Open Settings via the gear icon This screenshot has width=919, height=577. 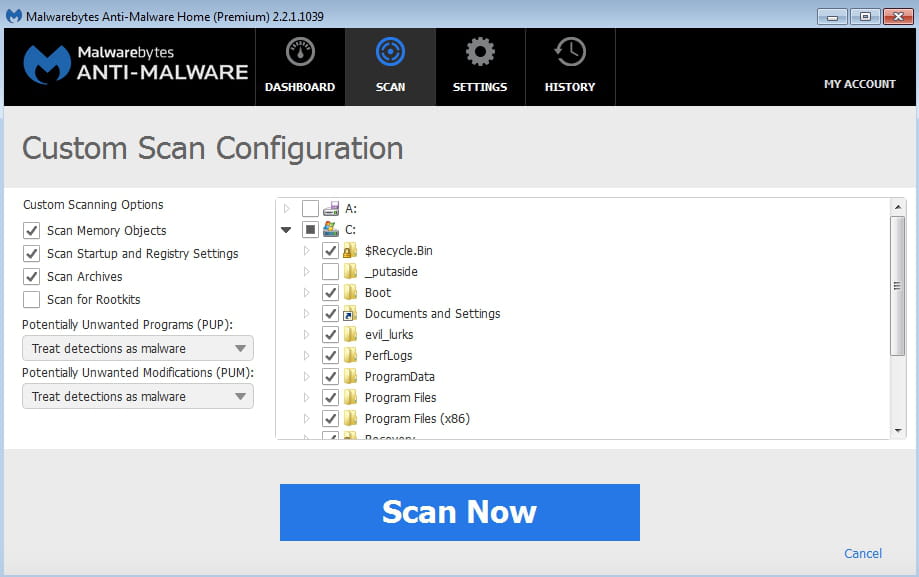[480, 52]
